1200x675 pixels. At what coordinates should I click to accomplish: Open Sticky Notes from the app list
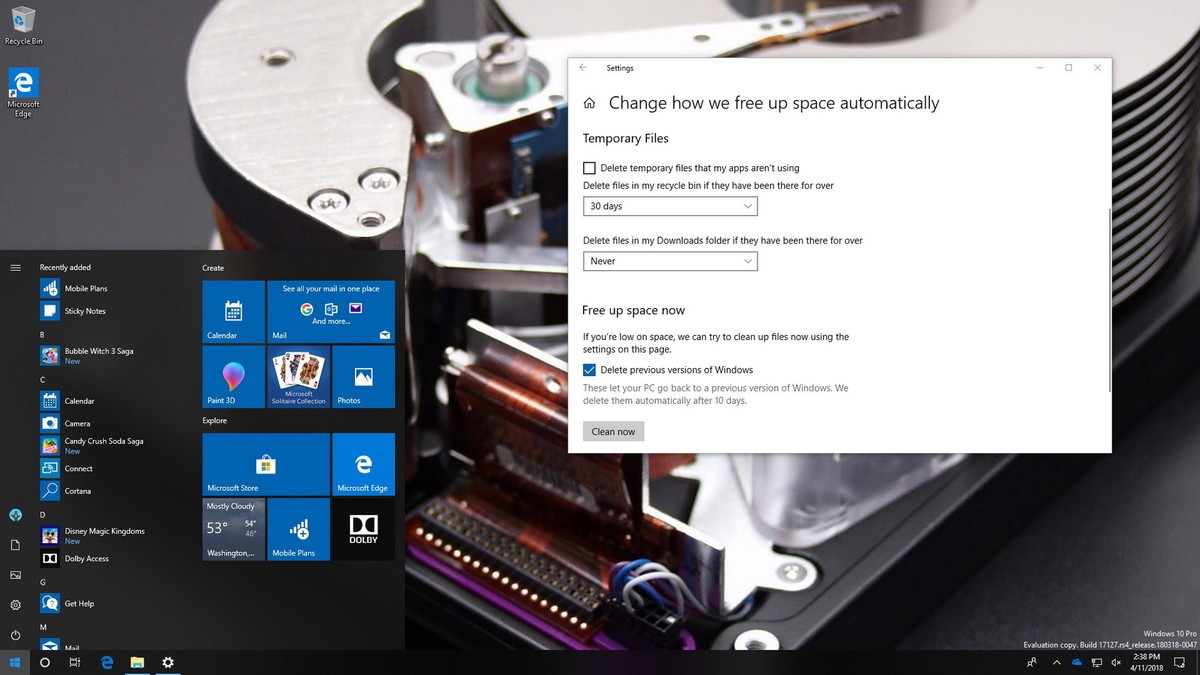pos(85,311)
